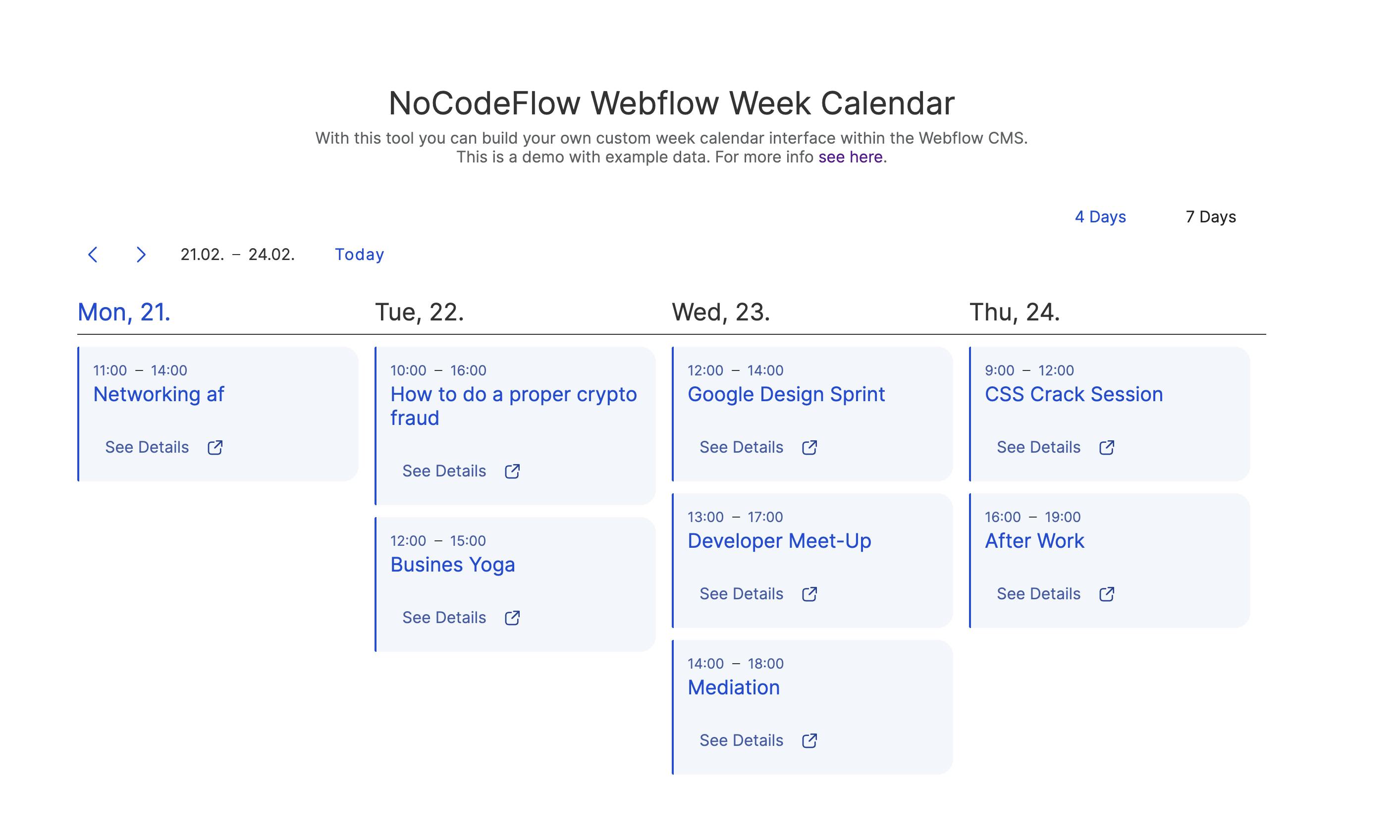Select the Thu, 24. day header
Viewport: 1400px width, 840px height.
tap(1015, 312)
